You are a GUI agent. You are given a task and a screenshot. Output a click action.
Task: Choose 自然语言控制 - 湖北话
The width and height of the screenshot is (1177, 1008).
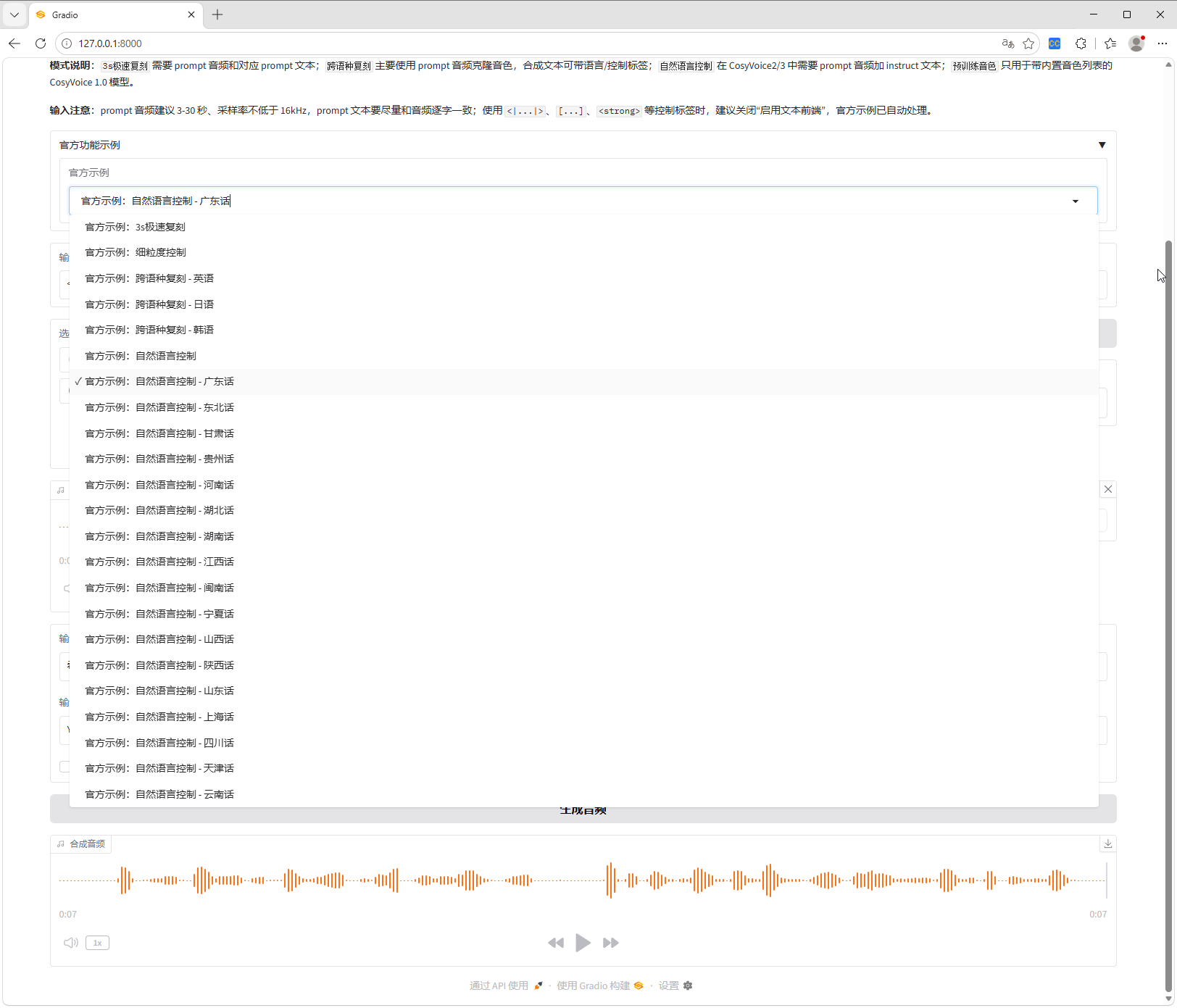pos(583,510)
